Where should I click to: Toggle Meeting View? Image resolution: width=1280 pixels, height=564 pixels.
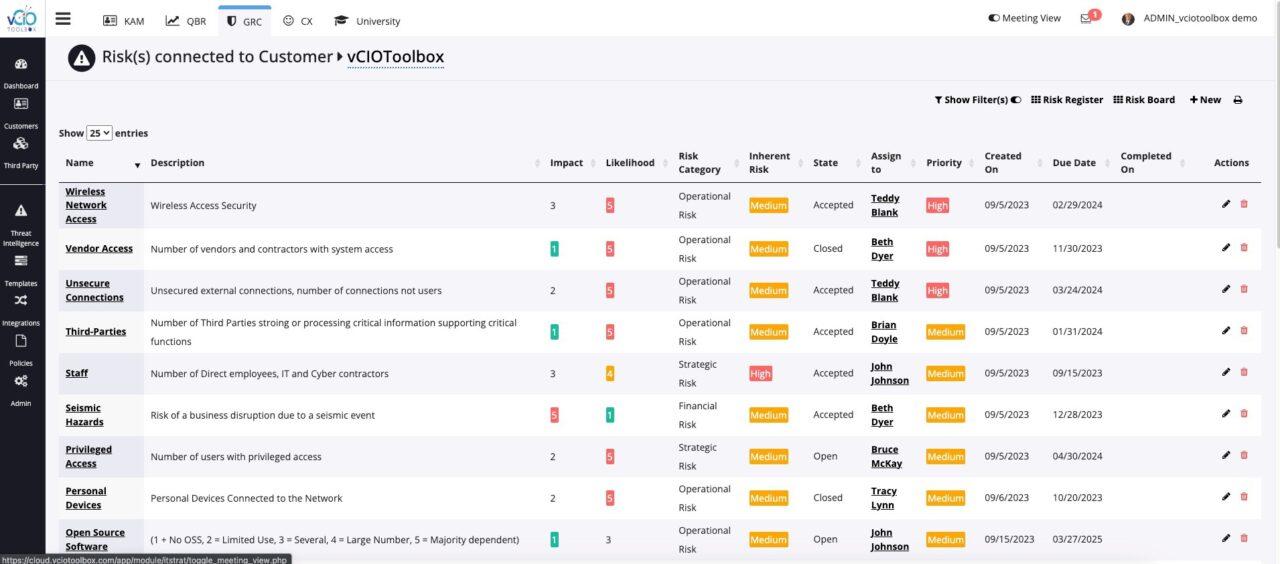1024,18
